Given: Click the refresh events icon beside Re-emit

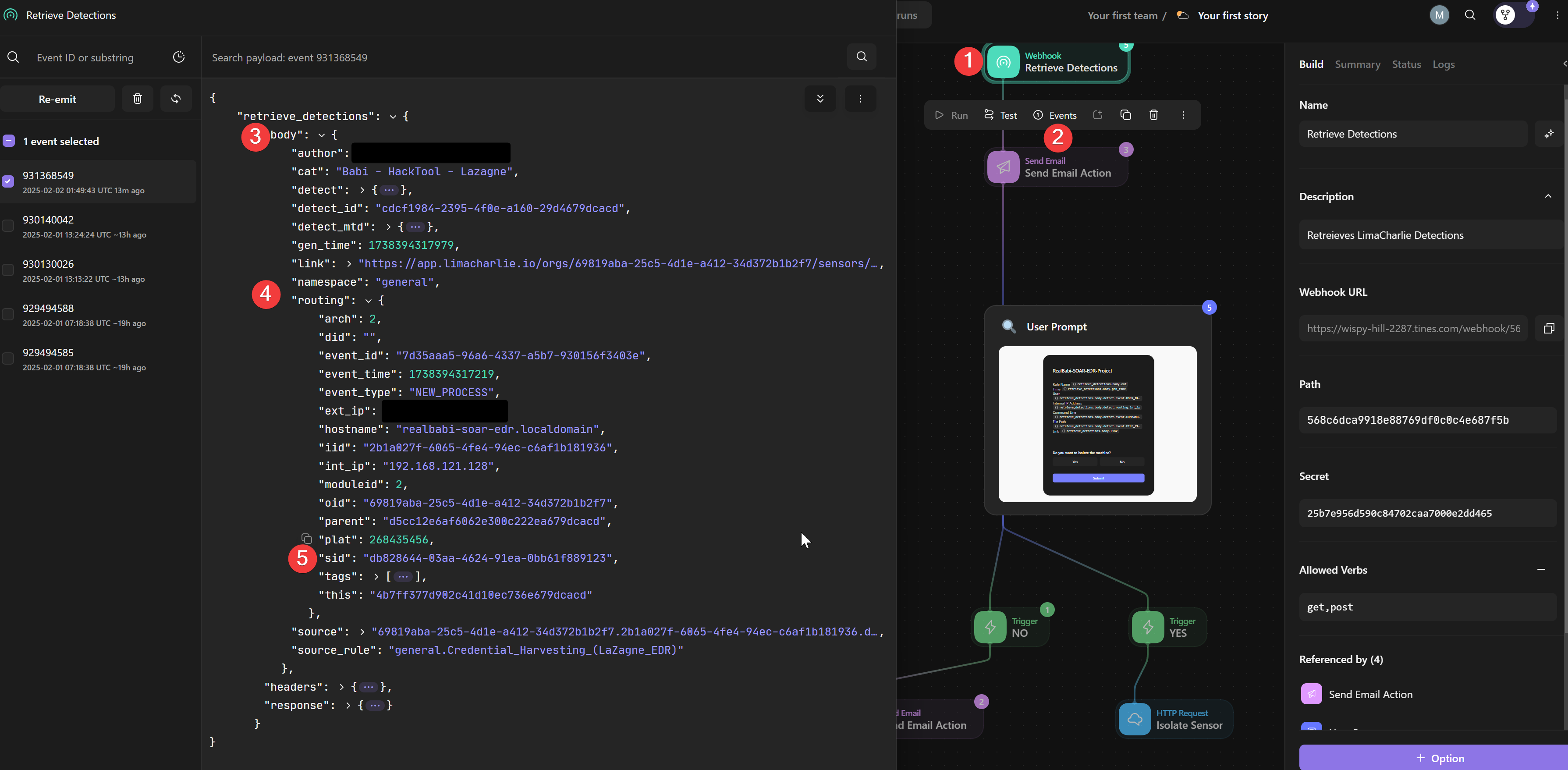Looking at the screenshot, I should 176,99.
